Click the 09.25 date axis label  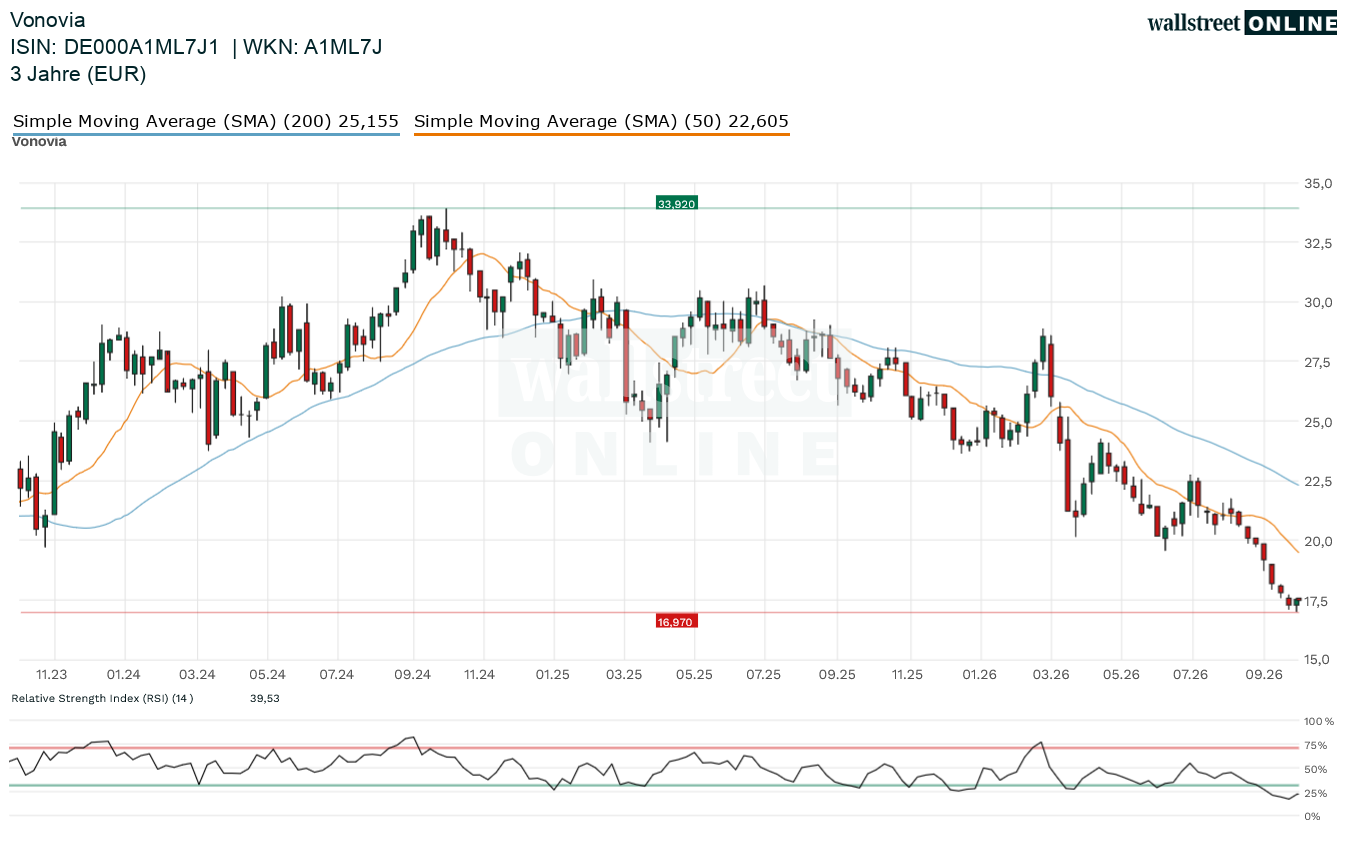click(x=836, y=674)
